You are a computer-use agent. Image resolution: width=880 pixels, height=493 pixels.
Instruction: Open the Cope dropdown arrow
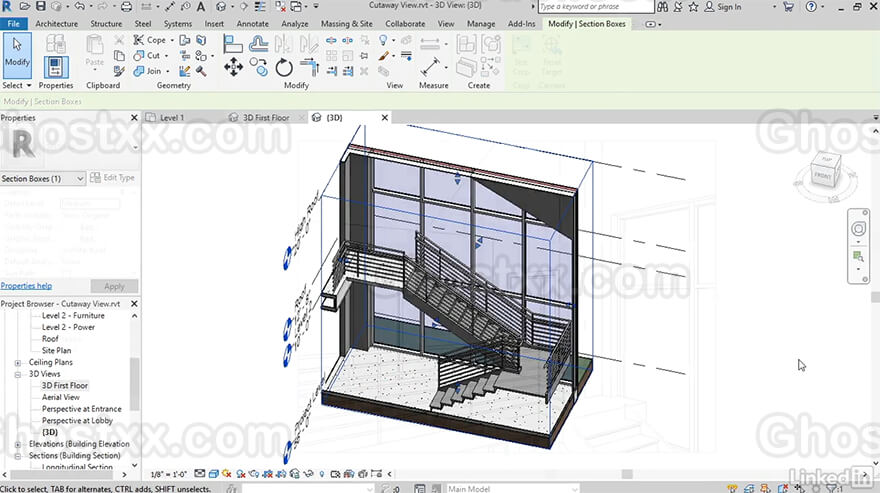(172, 40)
